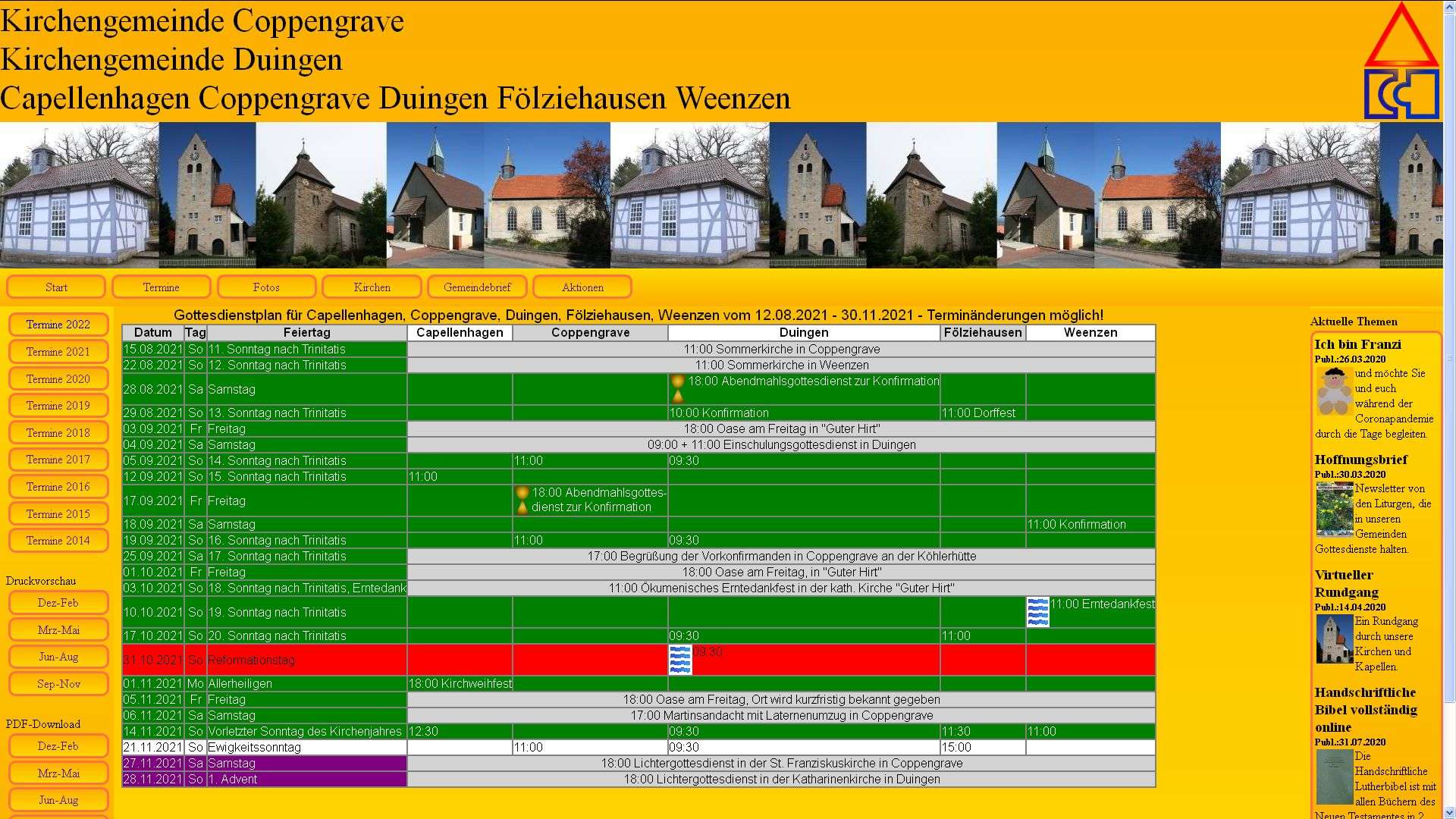Open PDF-Download for Dez-Feb
Image resolution: width=1456 pixels, height=819 pixels.
58,745
